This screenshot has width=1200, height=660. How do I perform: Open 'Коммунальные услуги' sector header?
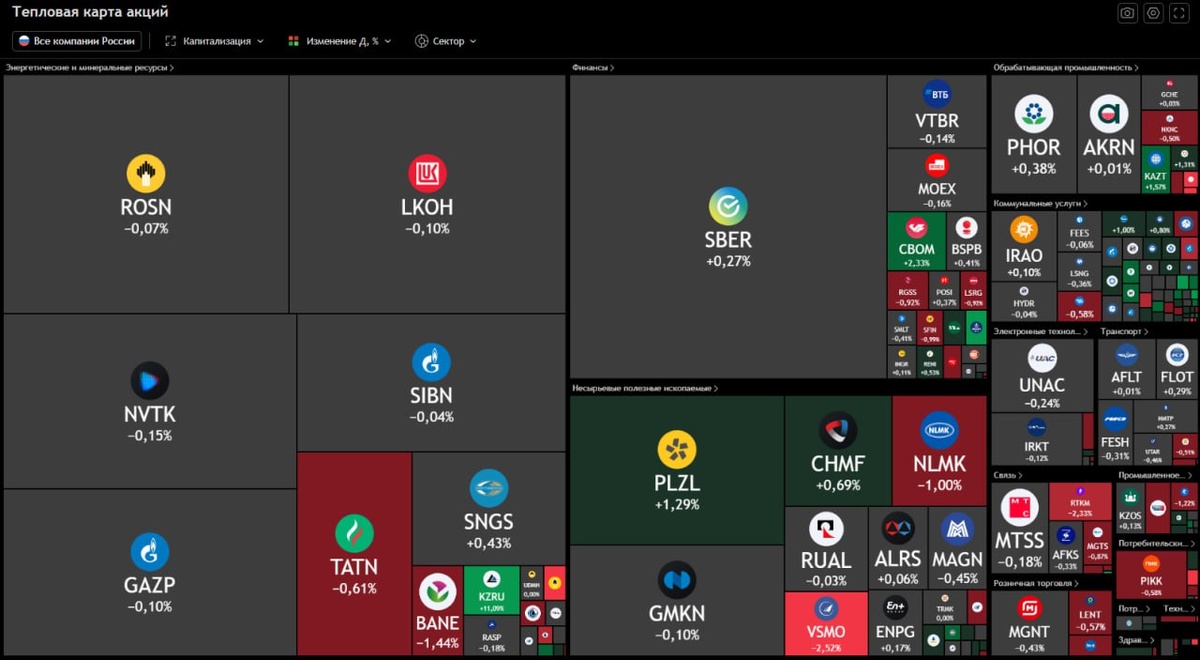pyautogui.click(x=1039, y=203)
